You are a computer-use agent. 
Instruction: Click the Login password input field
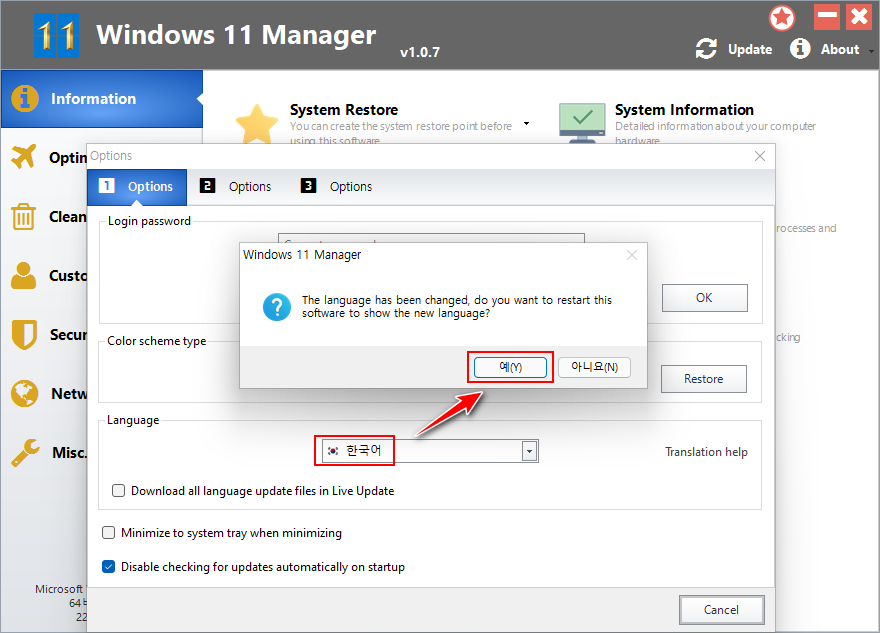click(431, 238)
